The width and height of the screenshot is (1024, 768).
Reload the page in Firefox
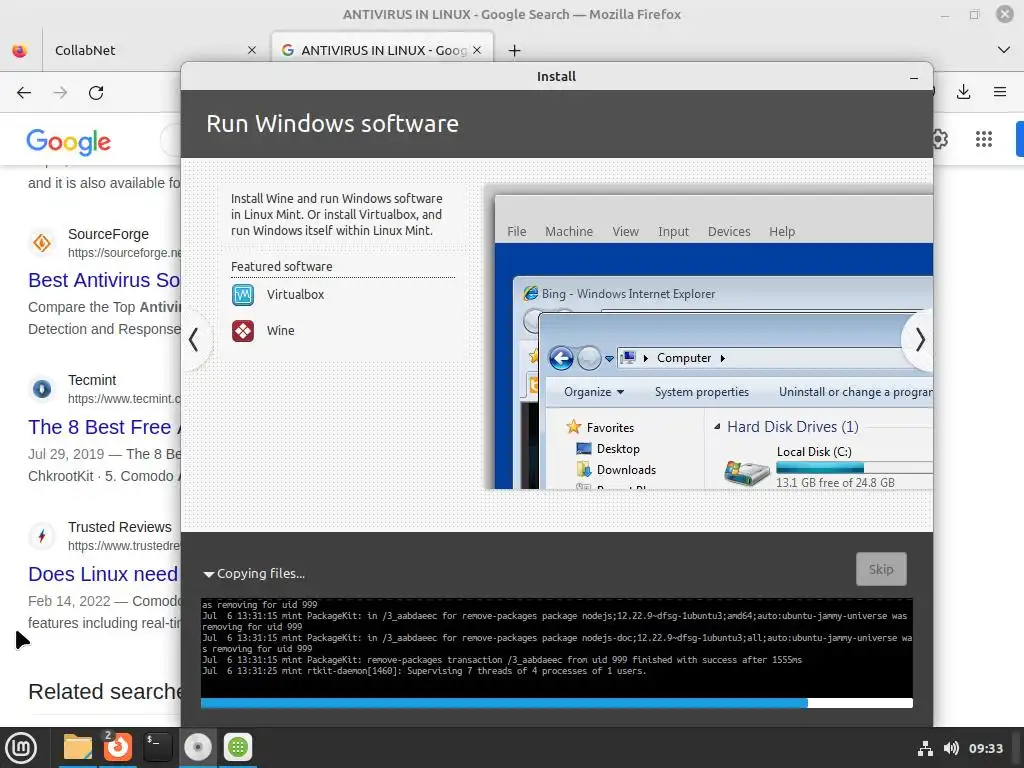point(96,93)
